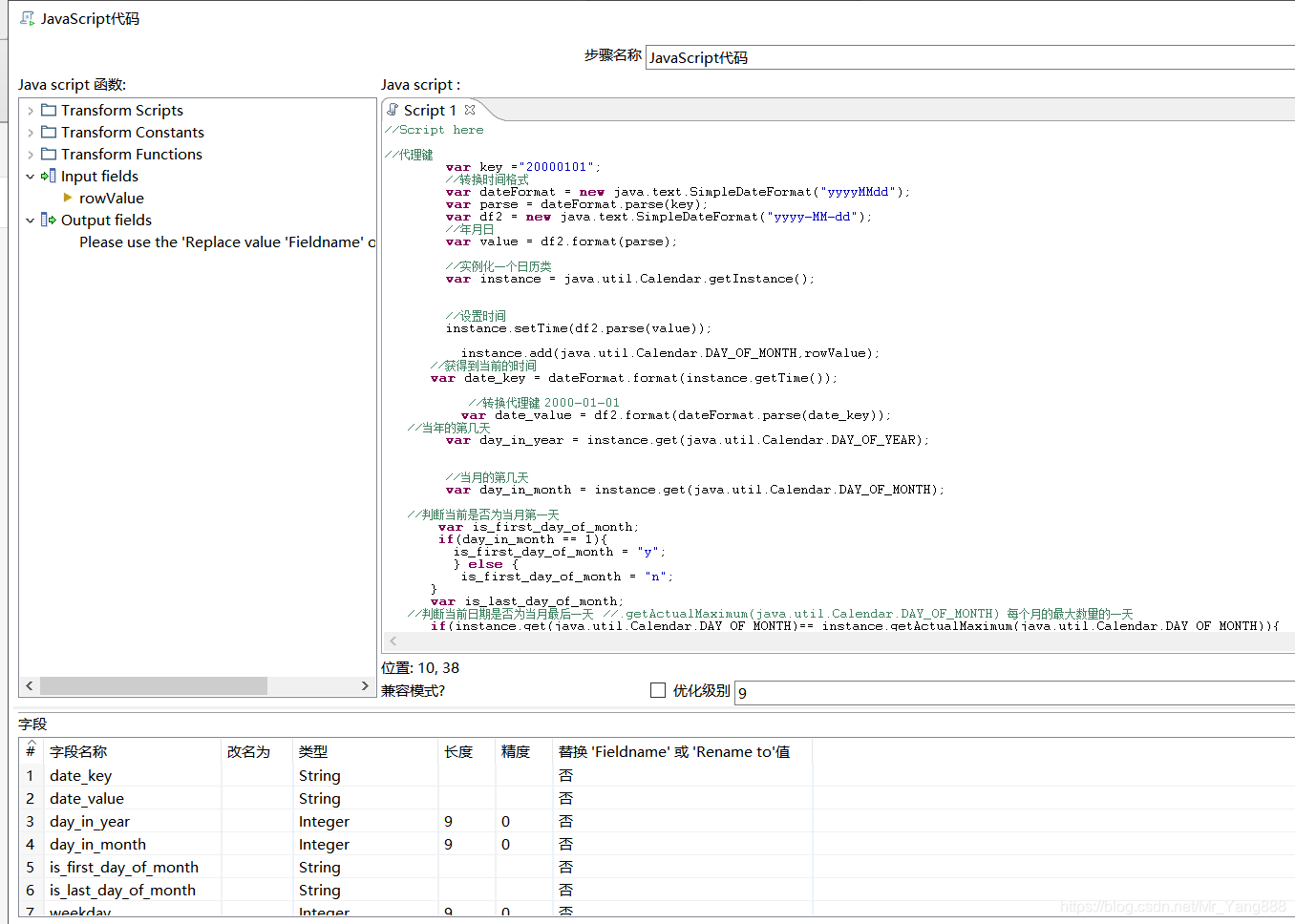The height and width of the screenshot is (924, 1295).
Task: Click the Transform Scripts folder icon
Action: click(x=49, y=111)
